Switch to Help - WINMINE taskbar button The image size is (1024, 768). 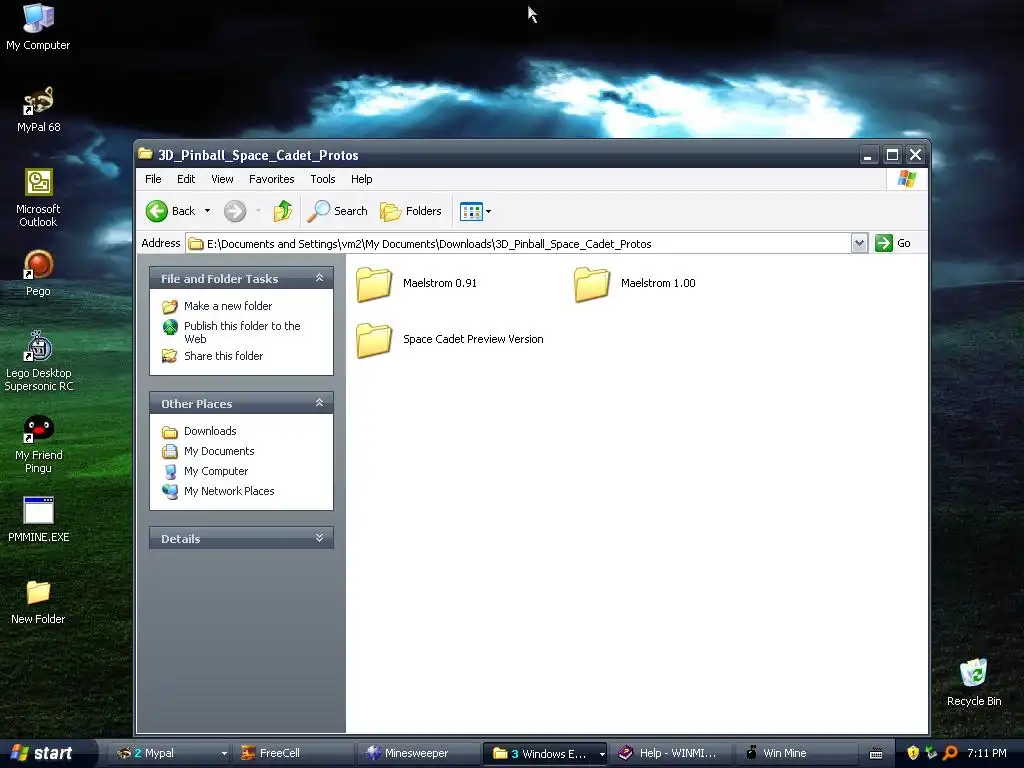pos(671,753)
